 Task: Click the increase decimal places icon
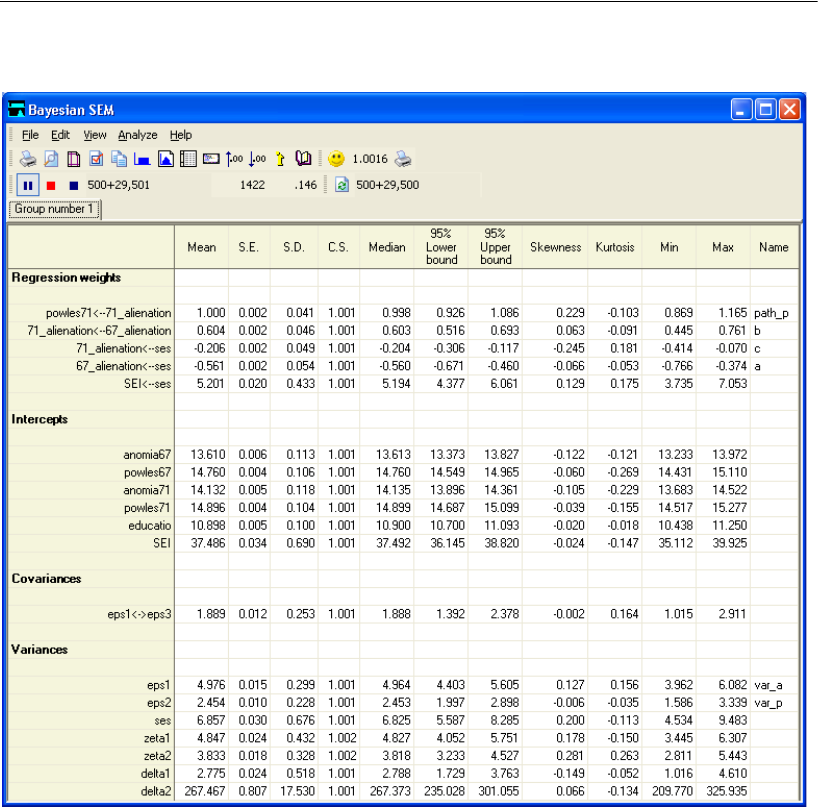click(x=235, y=159)
